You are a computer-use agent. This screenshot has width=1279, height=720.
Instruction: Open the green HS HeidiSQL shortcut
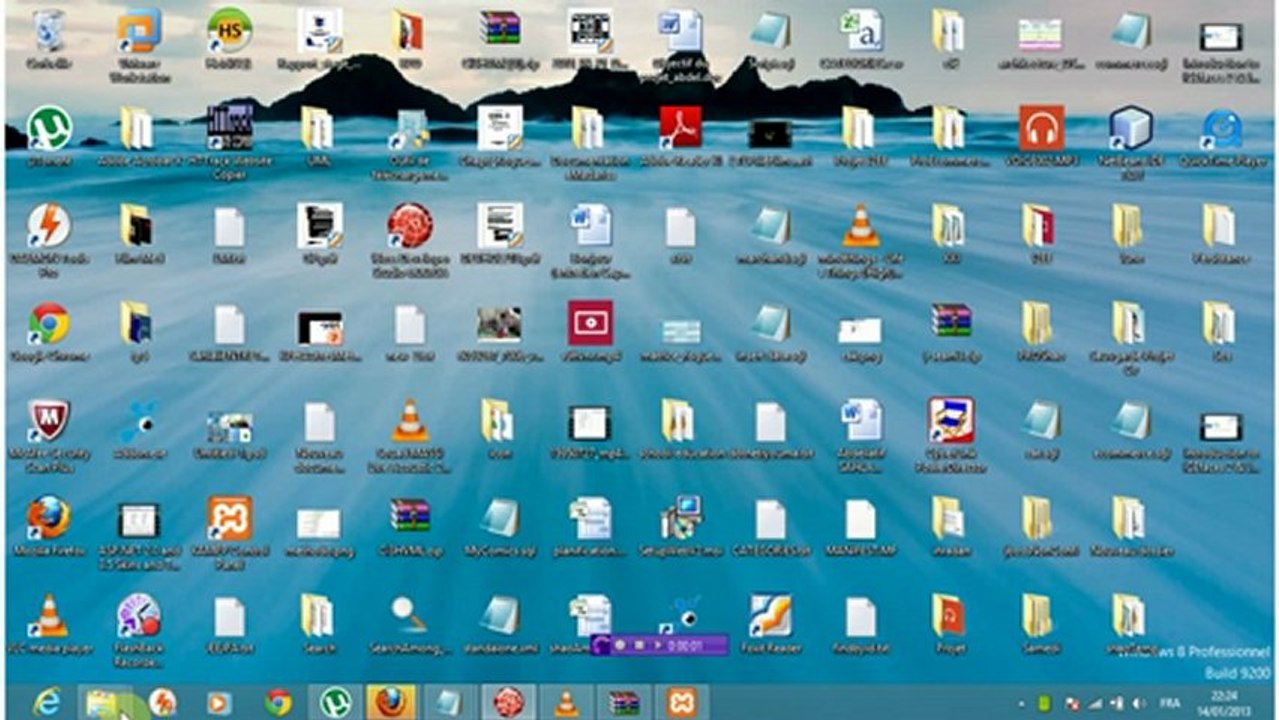229,31
